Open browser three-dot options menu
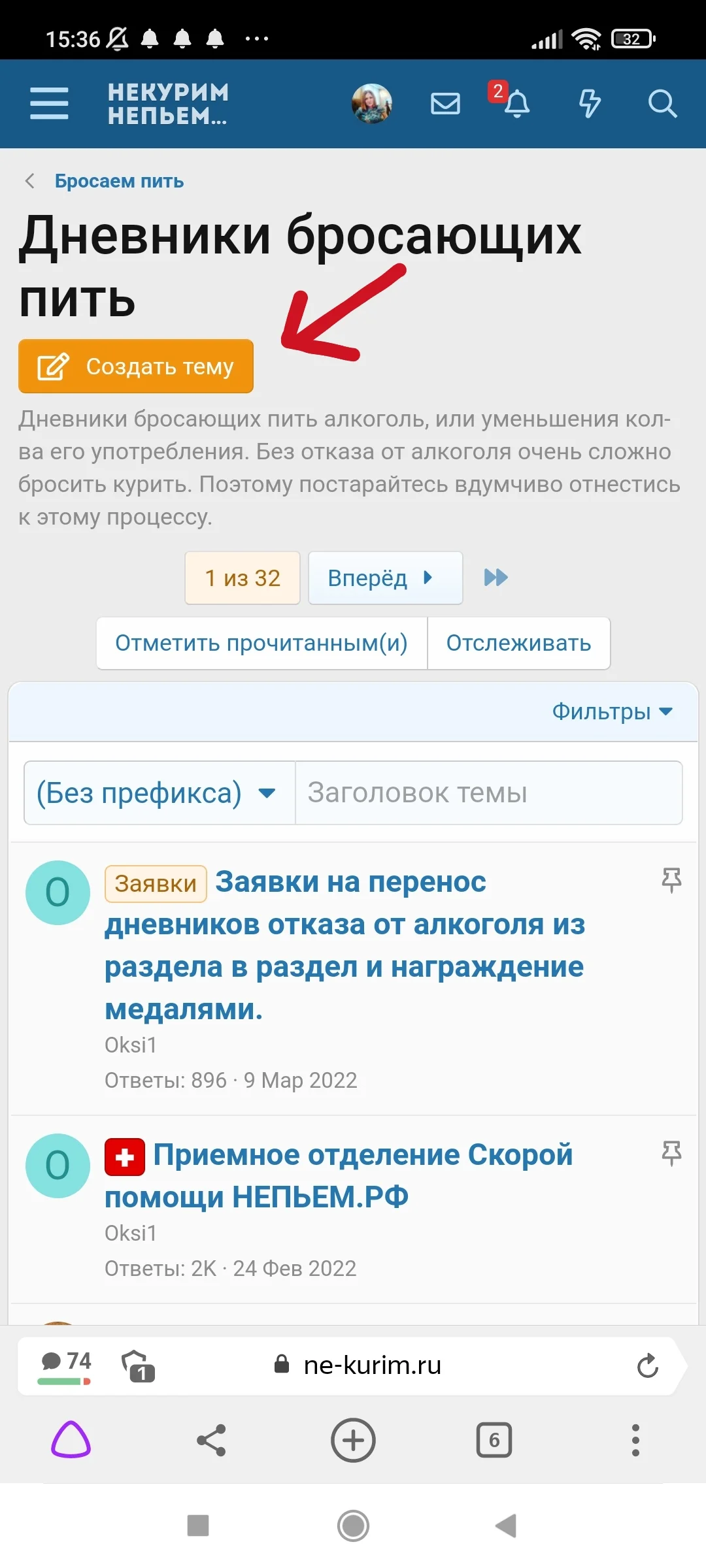The image size is (706, 1568). (635, 1440)
